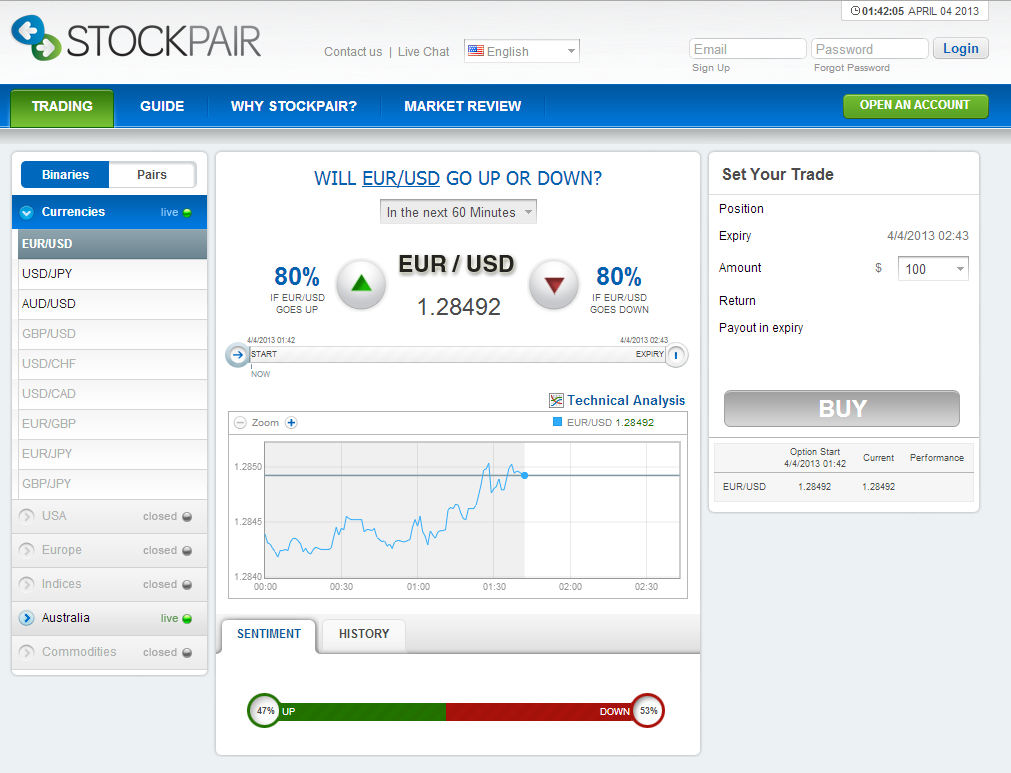Viewport: 1011px width, 773px height.
Task: Open the WHY STOCKPAIR? menu item
Action: (293, 106)
